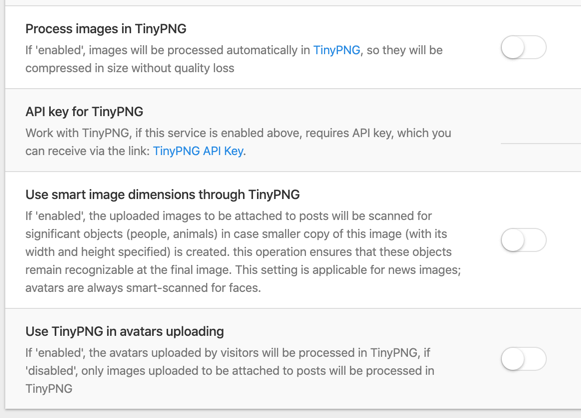581x418 pixels.
Task: Click the 'significant objects (people, animals)' description line
Action: 236,234
